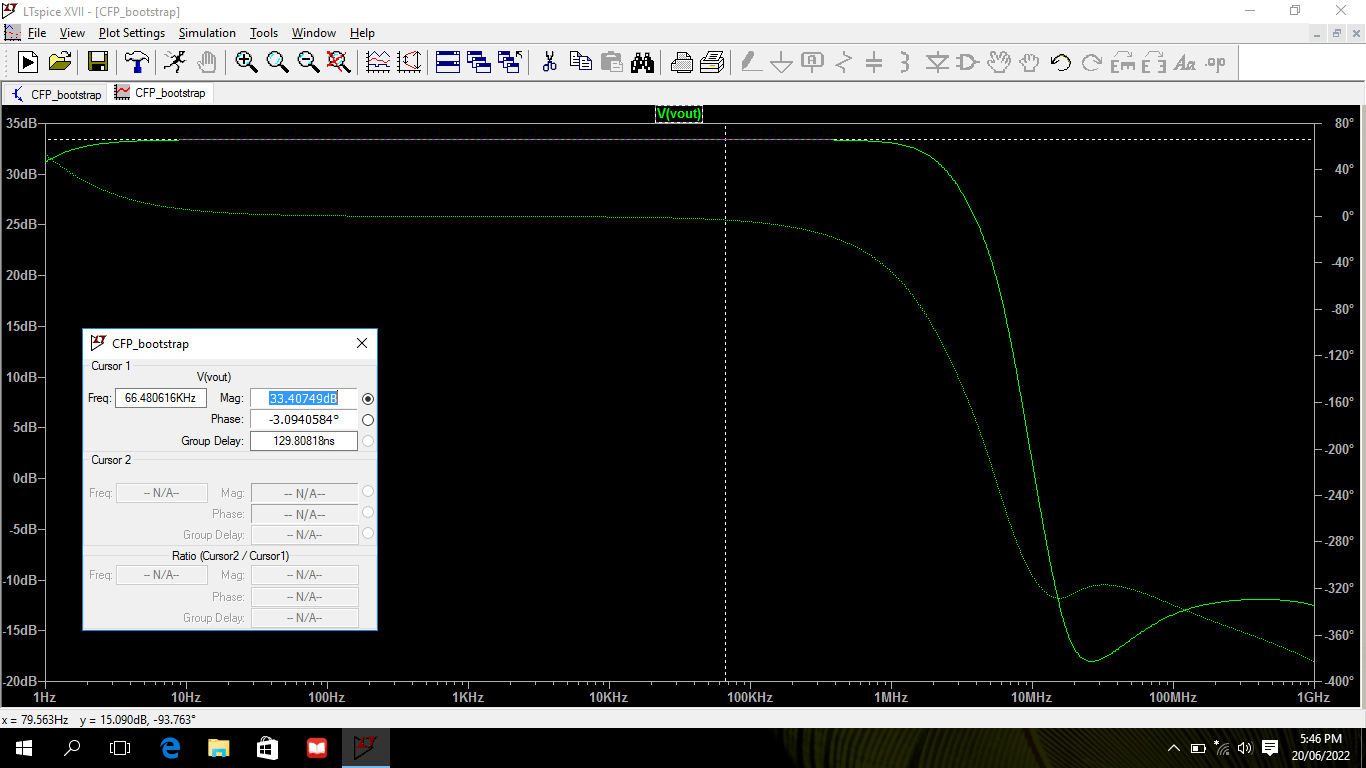
Task: Select the Cursor 1 Group Delay radio button
Action: (368, 441)
